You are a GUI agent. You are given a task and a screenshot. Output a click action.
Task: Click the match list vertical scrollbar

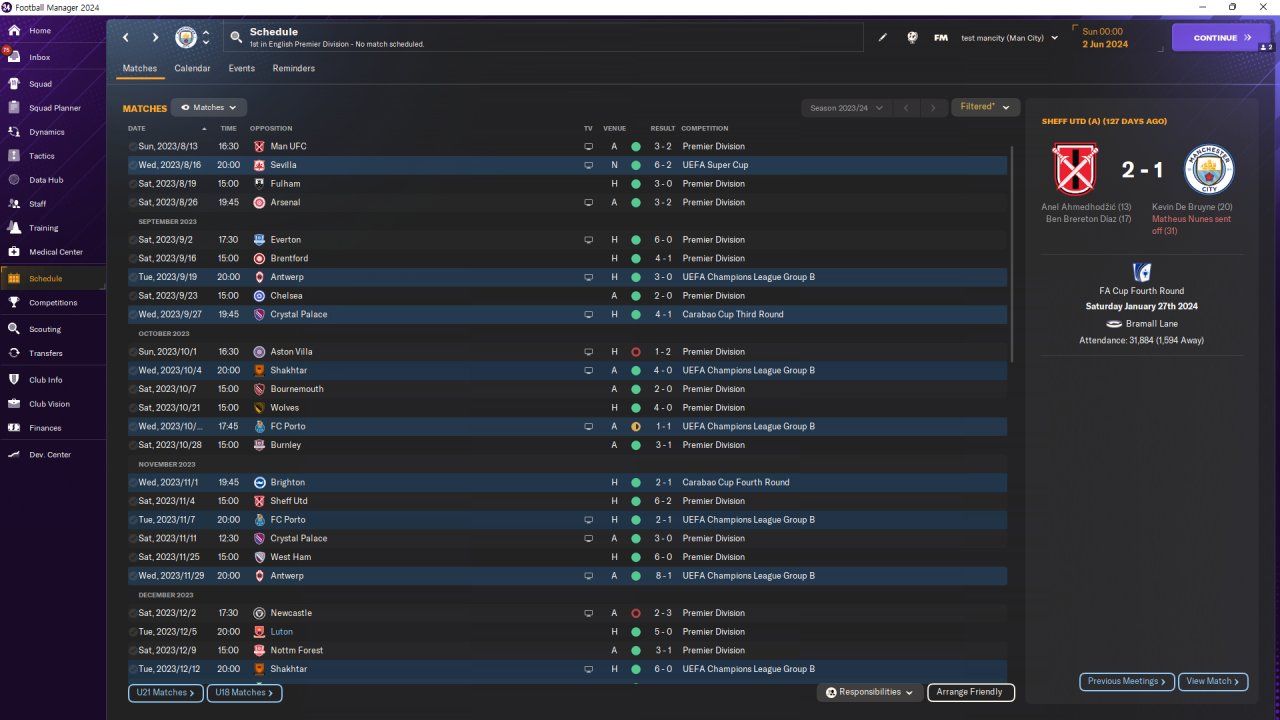[x=1012, y=255]
